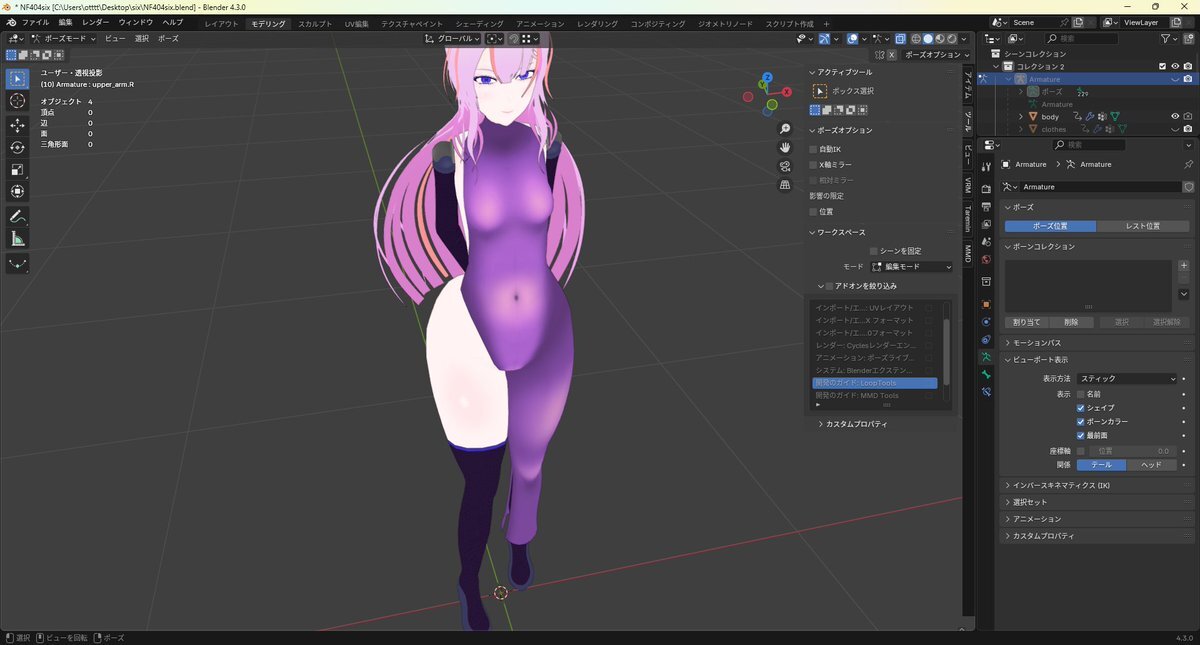Image resolution: width=1200 pixels, height=645 pixels.
Task: Click the zoom magnifier icon in viewport
Action: click(785, 129)
